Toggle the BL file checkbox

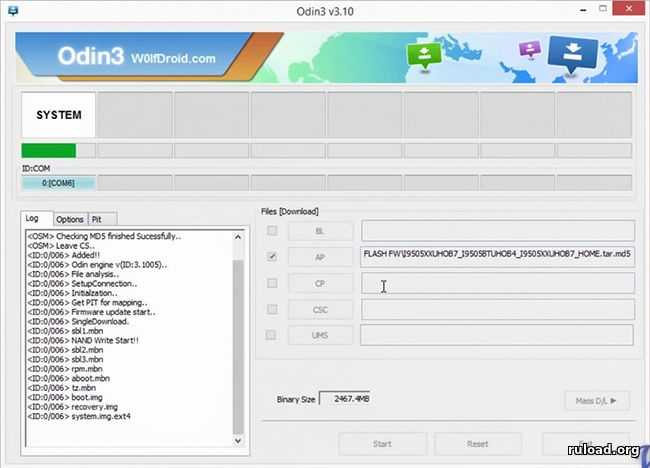click(x=272, y=230)
